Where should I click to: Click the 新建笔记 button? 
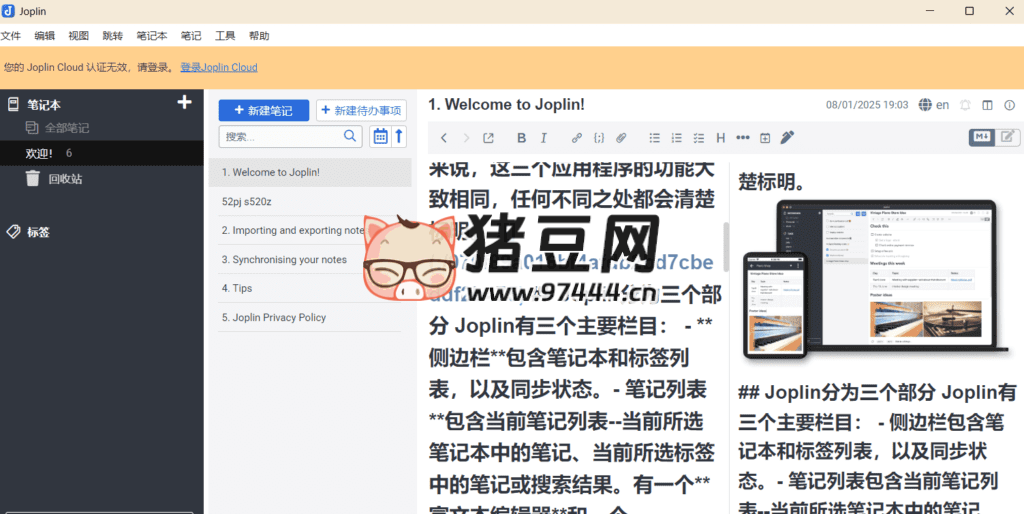[264, 110]
